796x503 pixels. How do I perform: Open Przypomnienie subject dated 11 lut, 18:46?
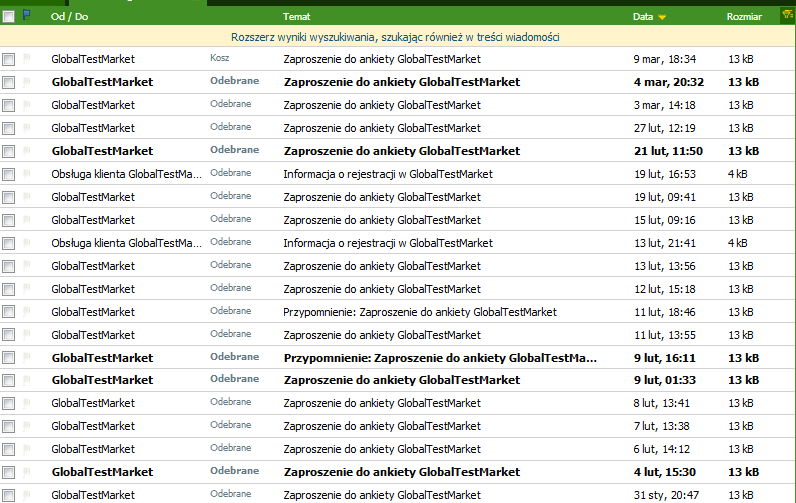420,312
